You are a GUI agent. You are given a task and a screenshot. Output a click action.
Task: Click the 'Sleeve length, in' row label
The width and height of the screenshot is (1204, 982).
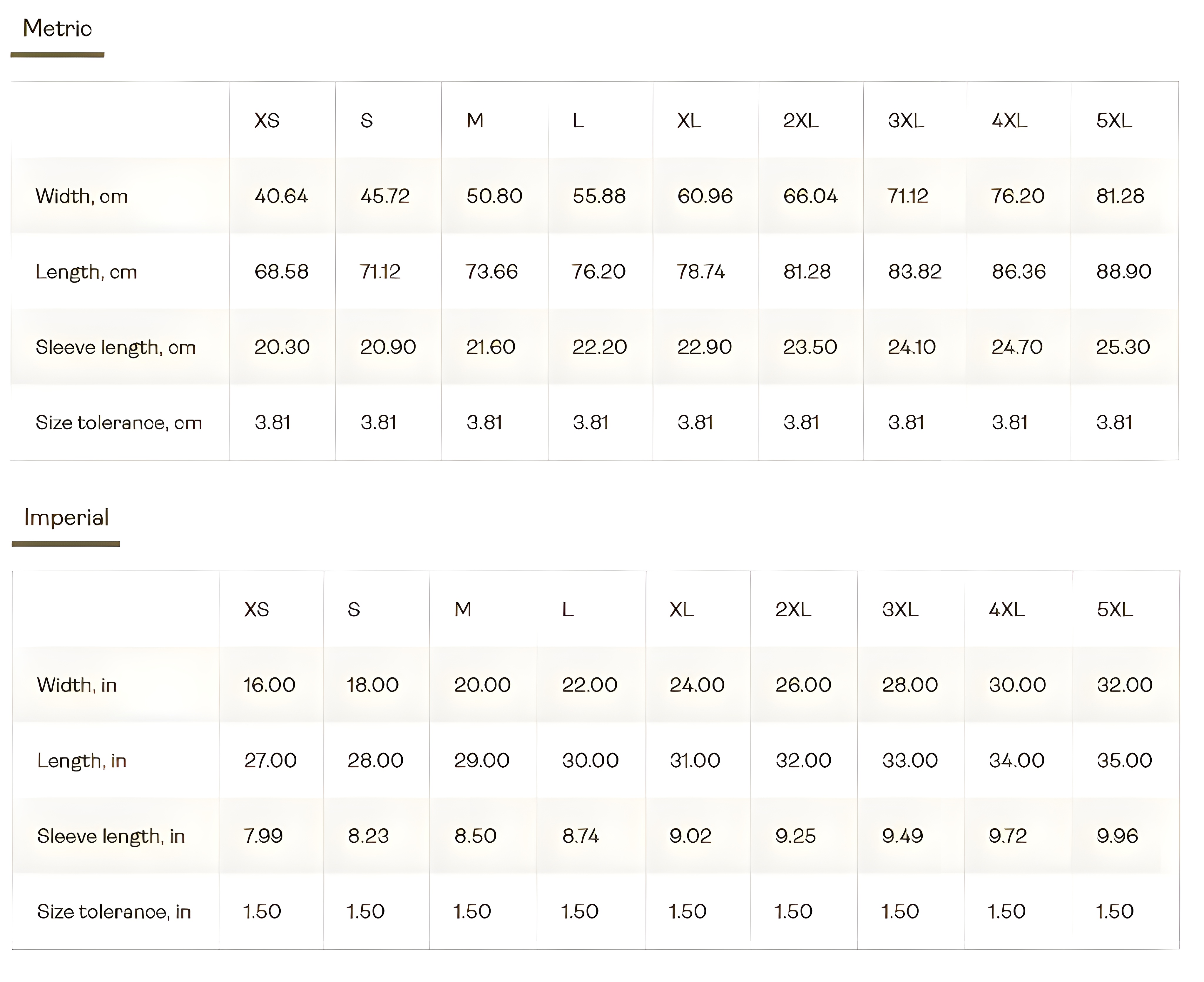click(111, 836)
